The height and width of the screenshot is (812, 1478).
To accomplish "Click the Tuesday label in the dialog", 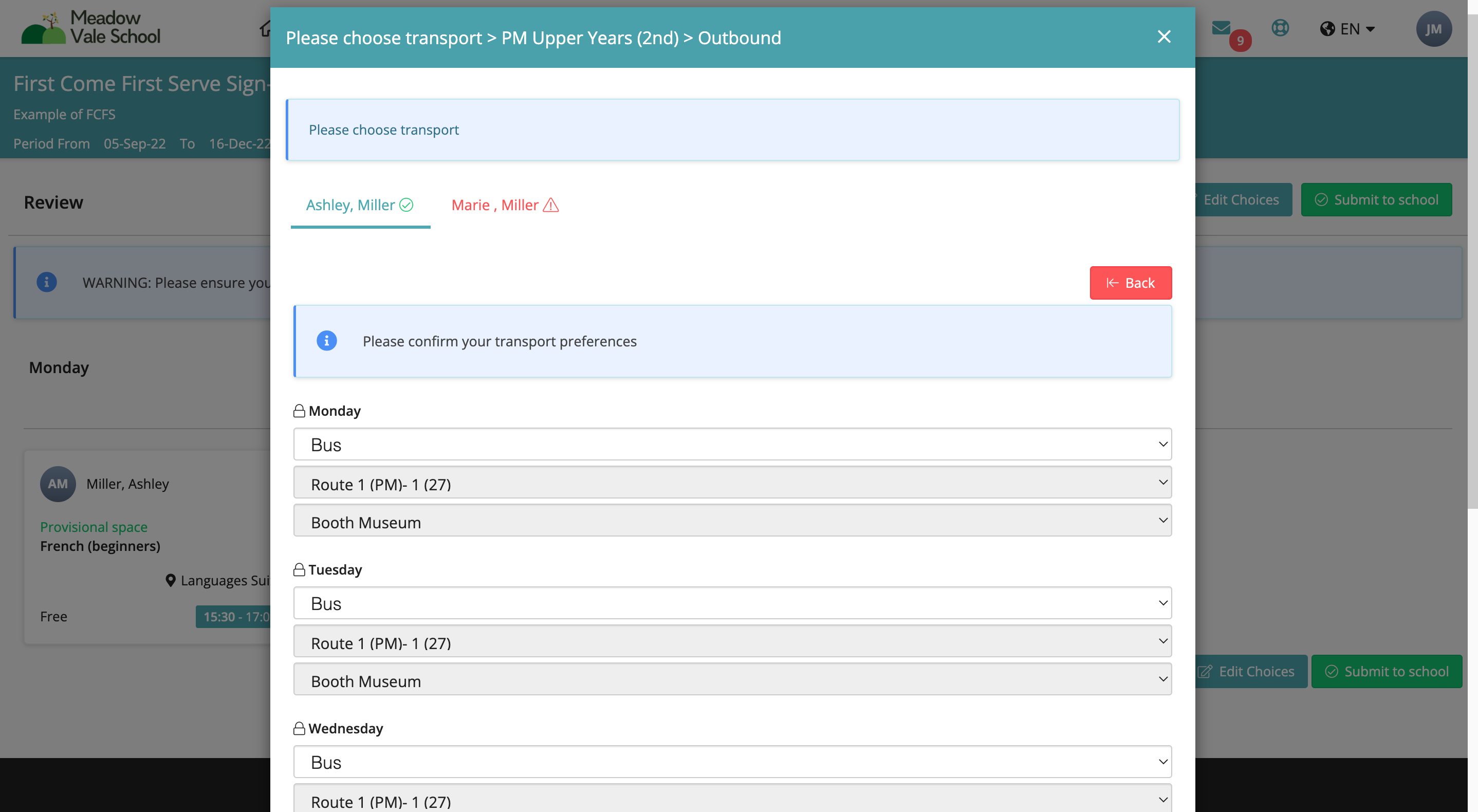I will 335,569.
